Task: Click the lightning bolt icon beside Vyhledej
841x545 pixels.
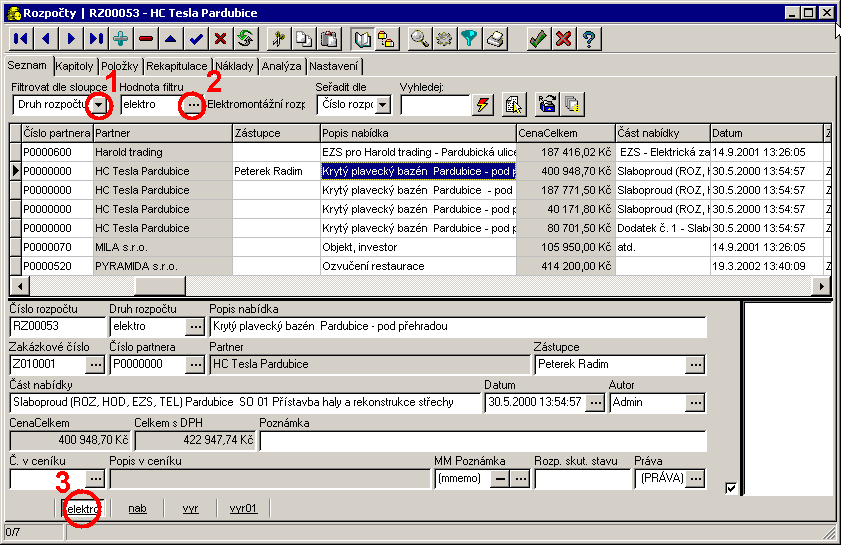Action: pyautogui.click(x=484, y=104)
